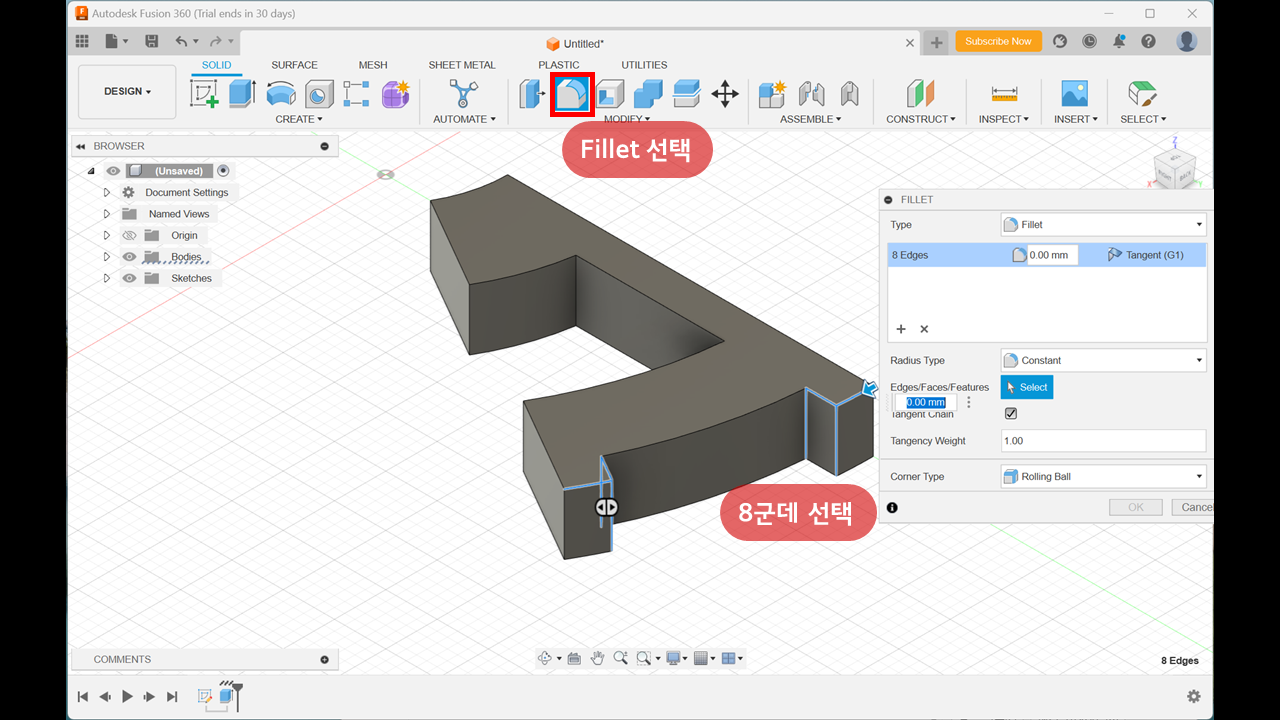This screenshot has height=720, width=1280.
Task: Open the CREATE menu
Action: [x=299, y=119]
